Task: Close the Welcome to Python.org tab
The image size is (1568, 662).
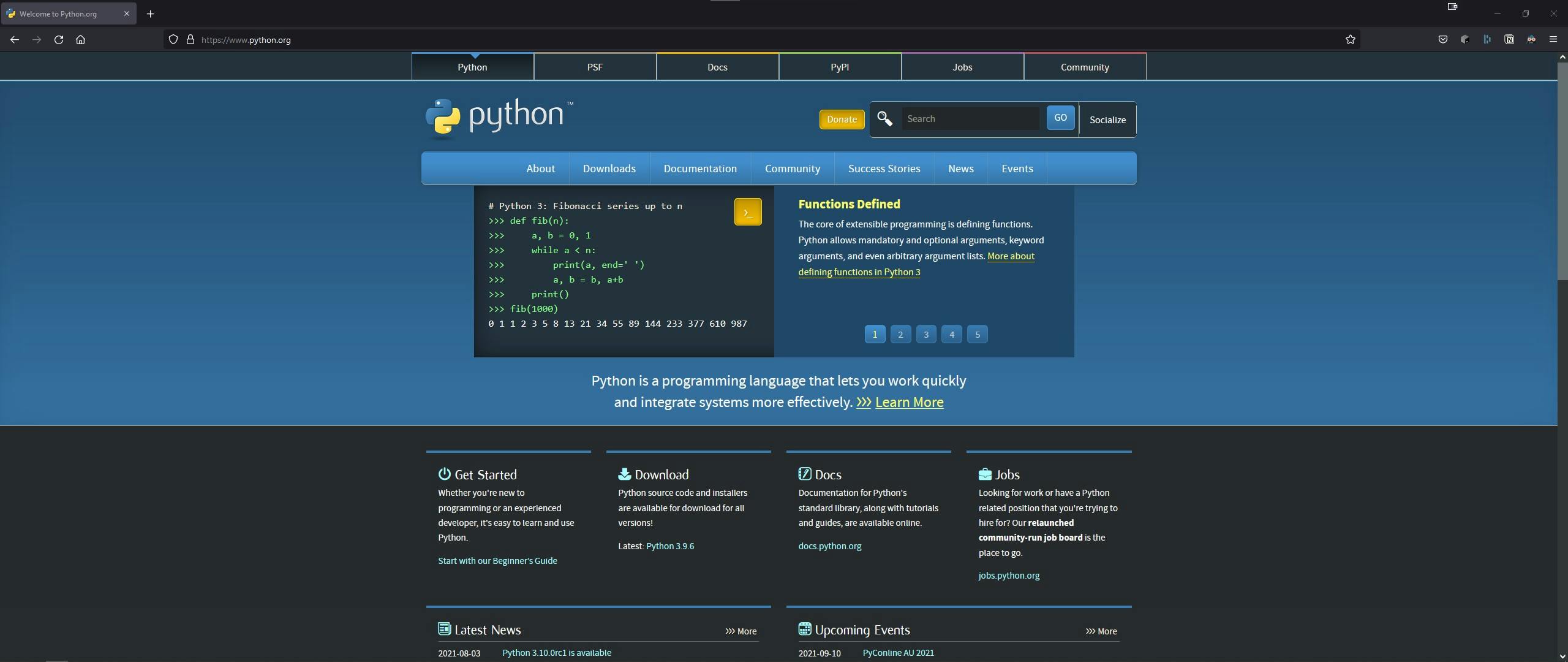Action: coord(127,13)
